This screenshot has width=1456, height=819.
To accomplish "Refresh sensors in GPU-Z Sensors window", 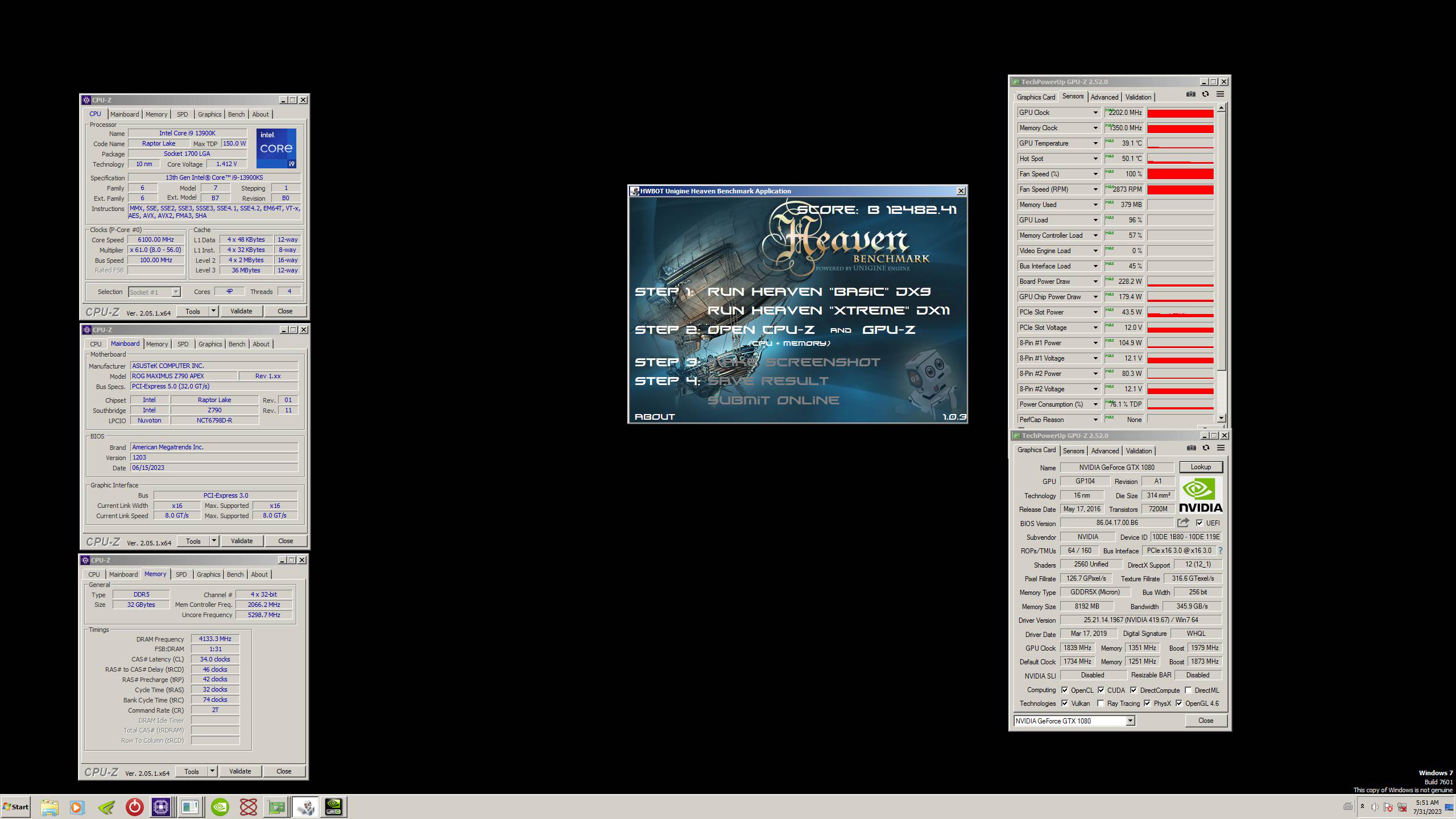I will pyautogui.click(x=1205, y=94).
